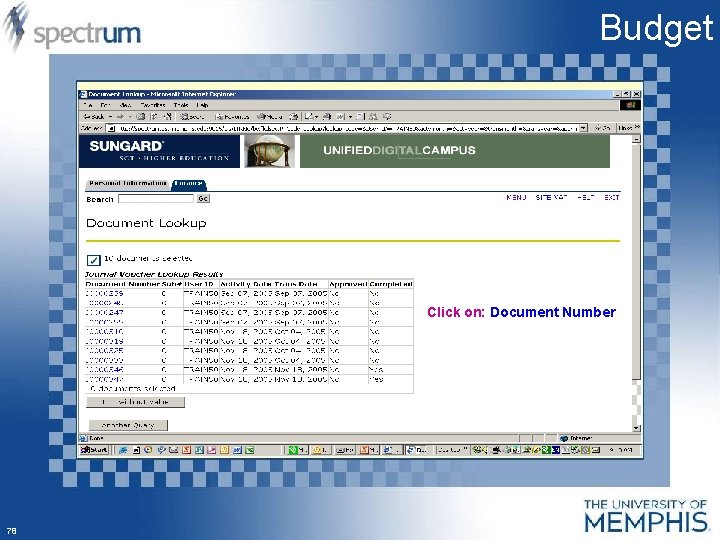Click the Back arrow in Internet Explorer toolbar
The height and width of the screenshot is (540, 720).
click(94, 117)
